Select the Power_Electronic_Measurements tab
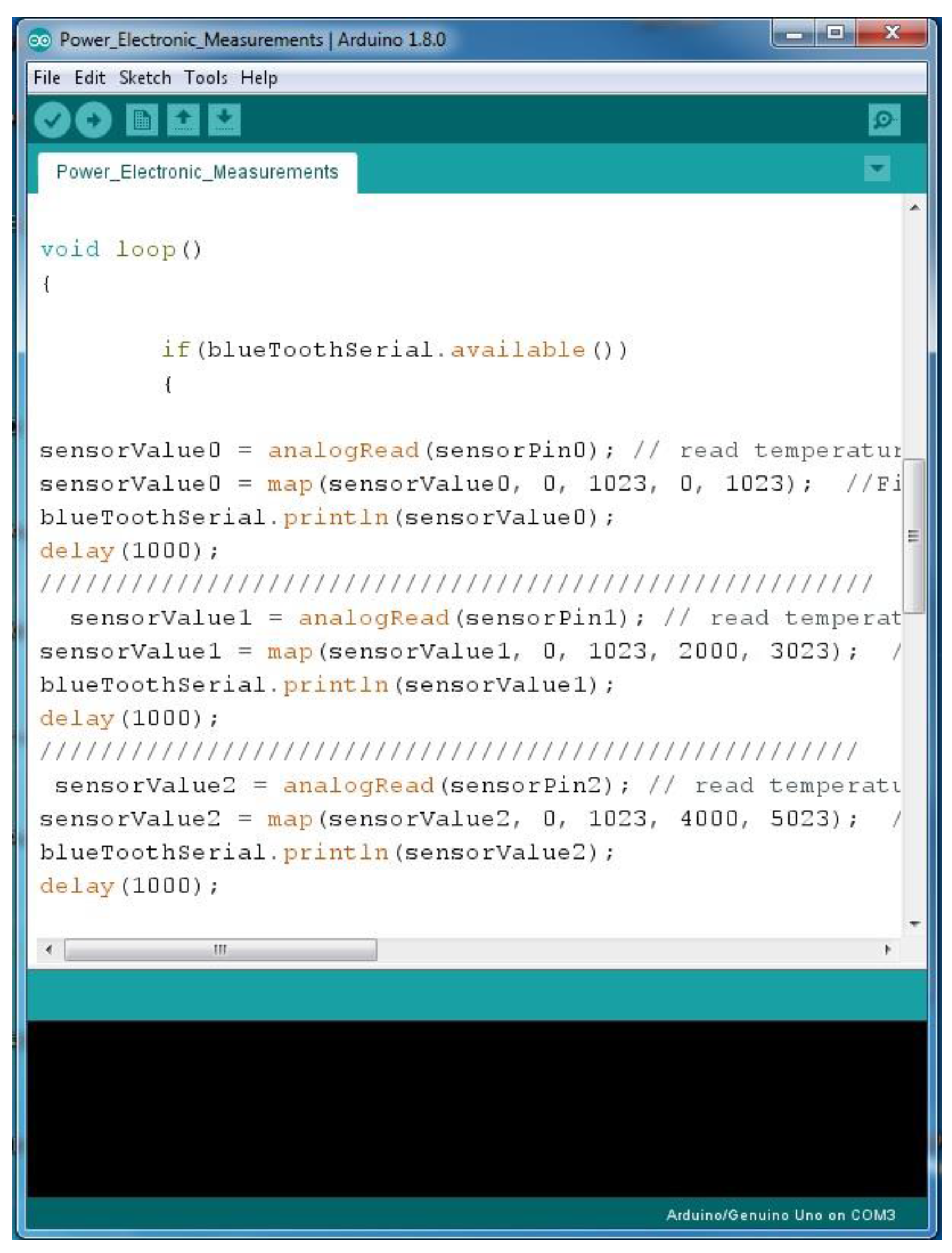This screenshot has height=1253, width=952. coord(197,172)
